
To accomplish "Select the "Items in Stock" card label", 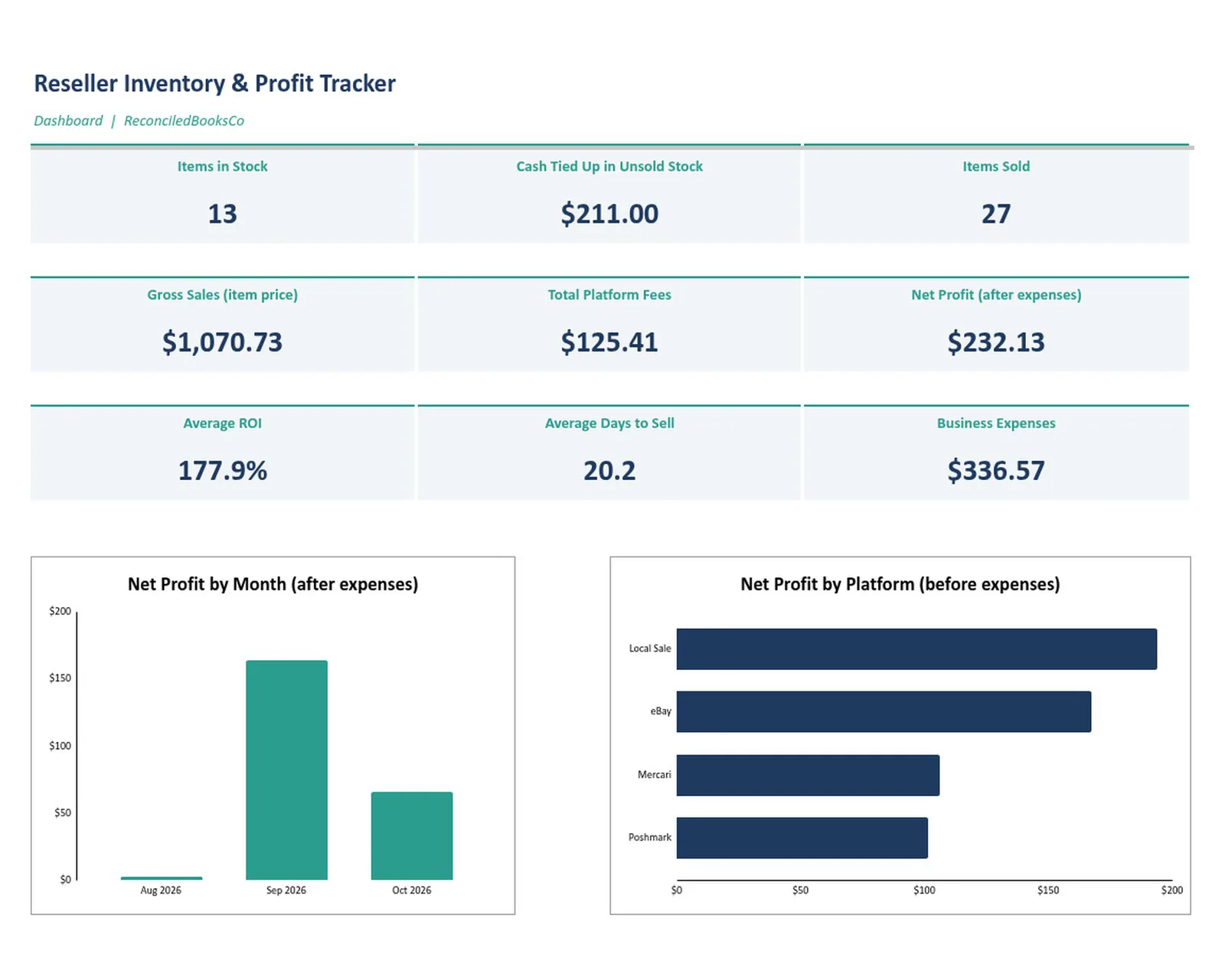I will [223, 166].
